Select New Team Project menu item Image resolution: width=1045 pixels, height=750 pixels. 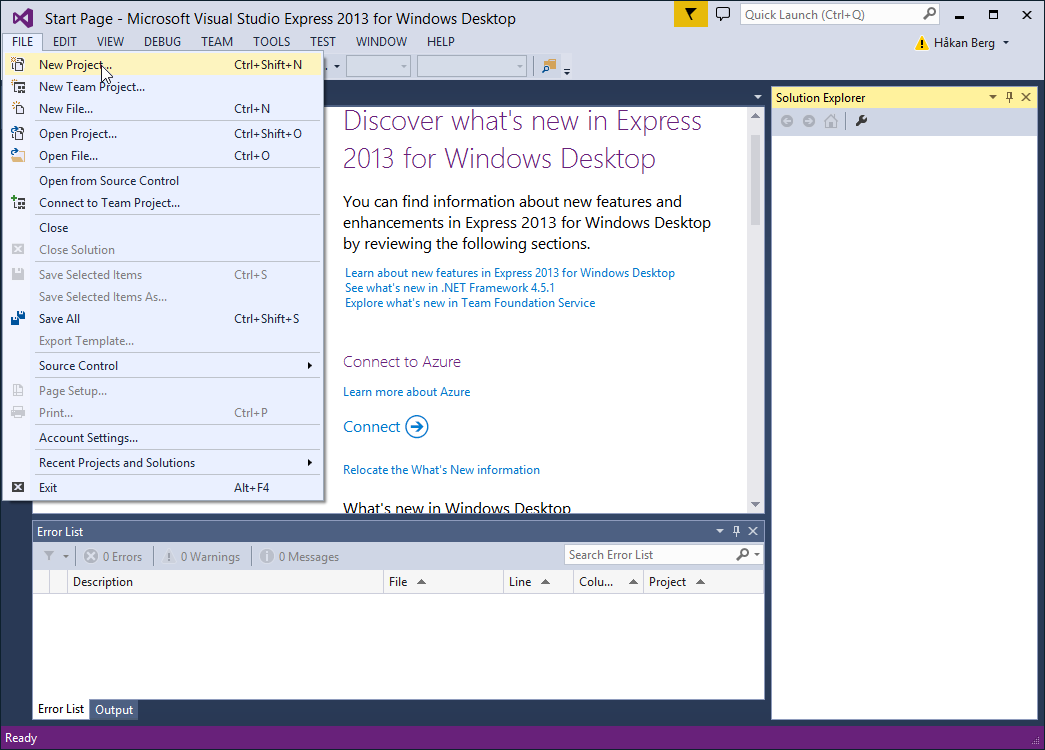coord(163,87)
